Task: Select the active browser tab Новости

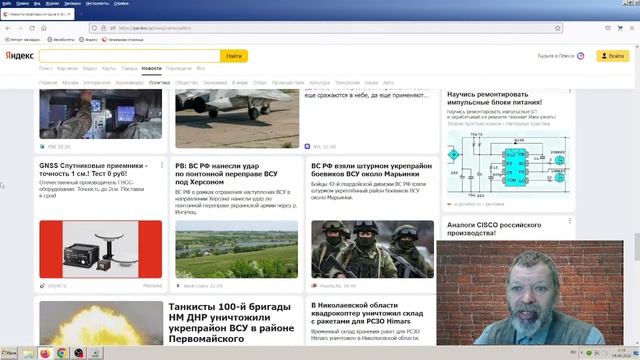Action: [x=37, y=14]
